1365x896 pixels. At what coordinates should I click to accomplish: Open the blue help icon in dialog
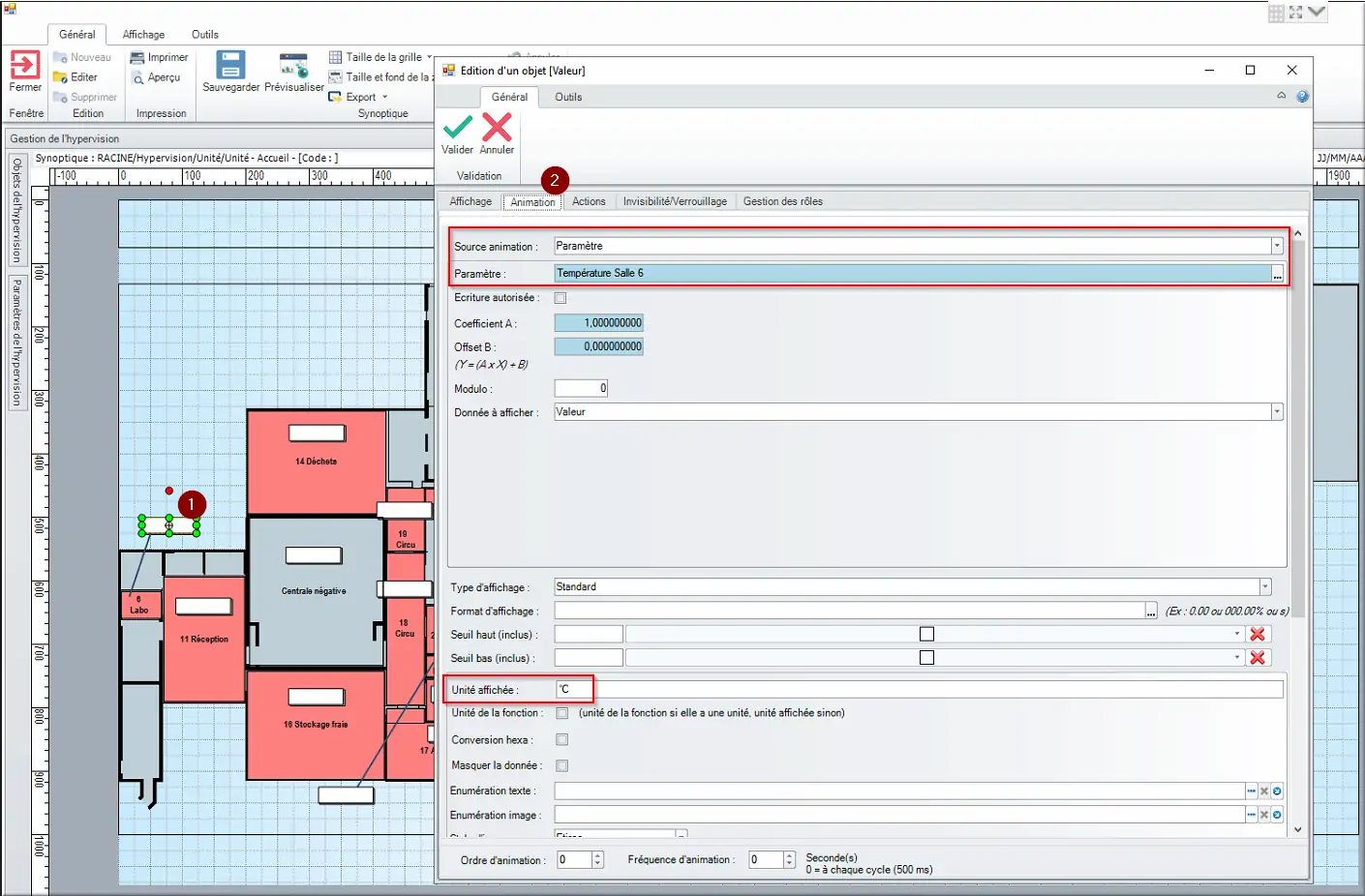[x=1302, y=97]
